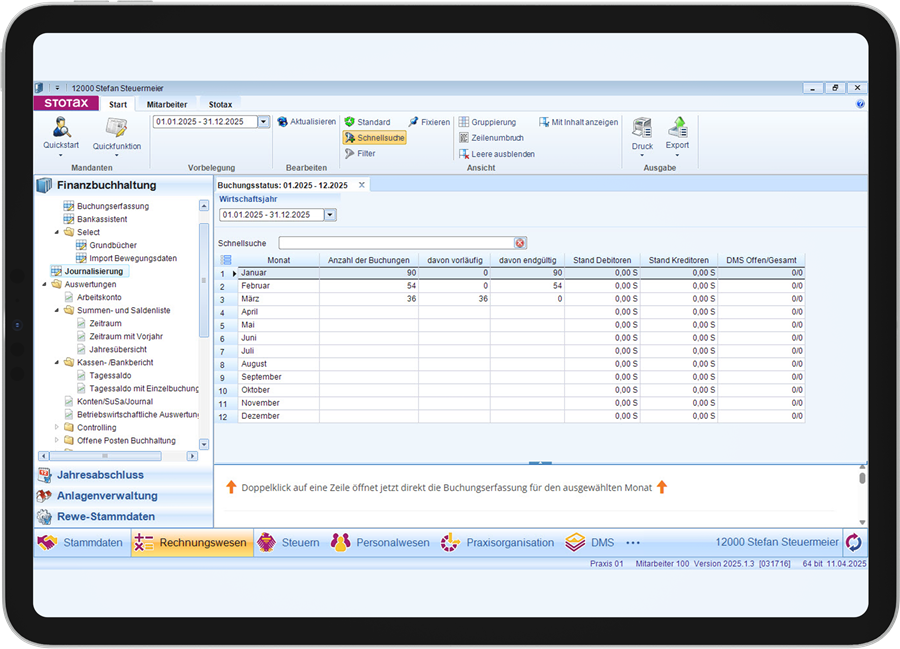This screenshot has width=900, height=649.
Task: Open the Quickfunktion icon
Action: (117, 127)
